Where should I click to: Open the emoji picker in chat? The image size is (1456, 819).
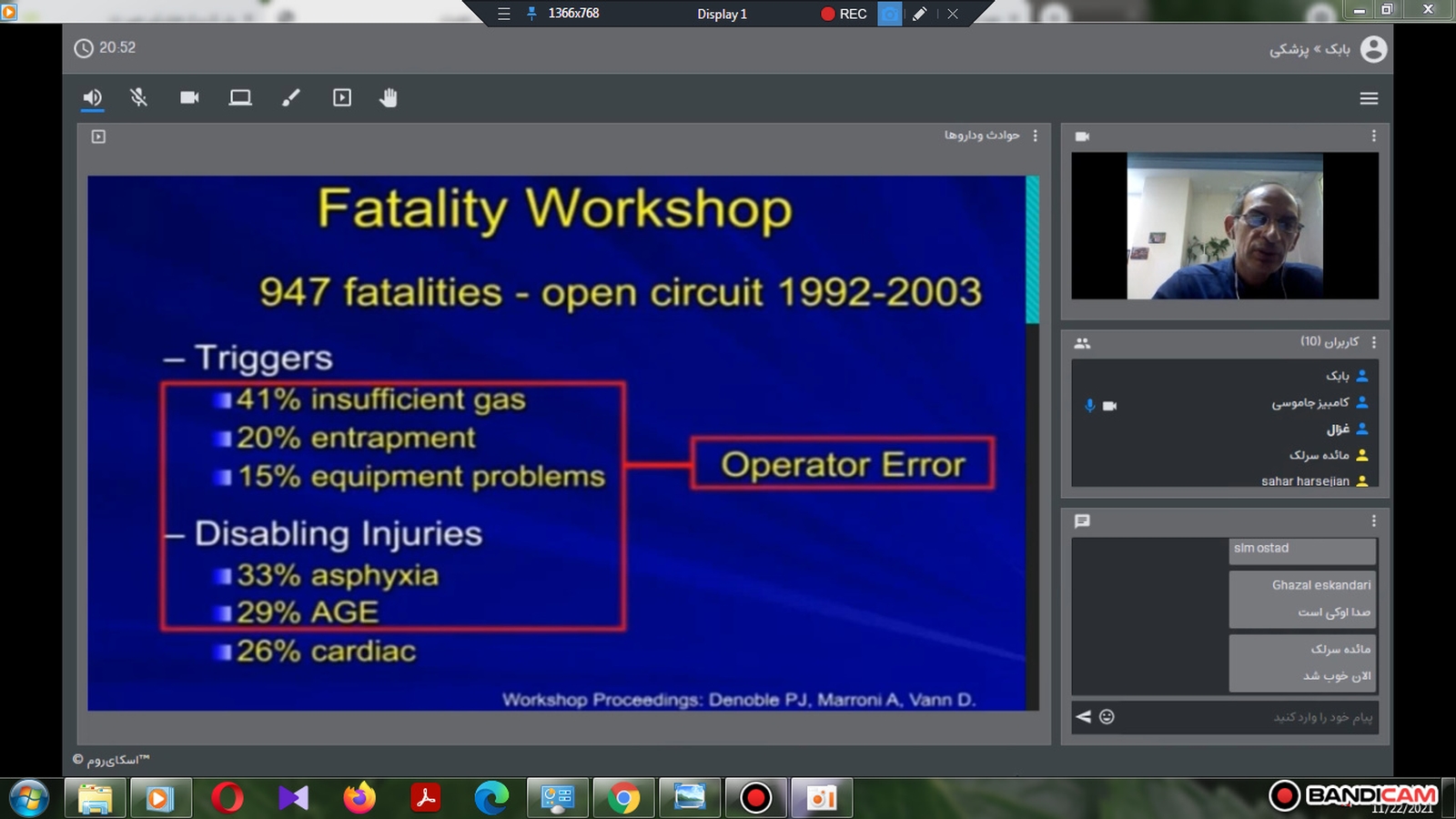tap(1107, 716)
